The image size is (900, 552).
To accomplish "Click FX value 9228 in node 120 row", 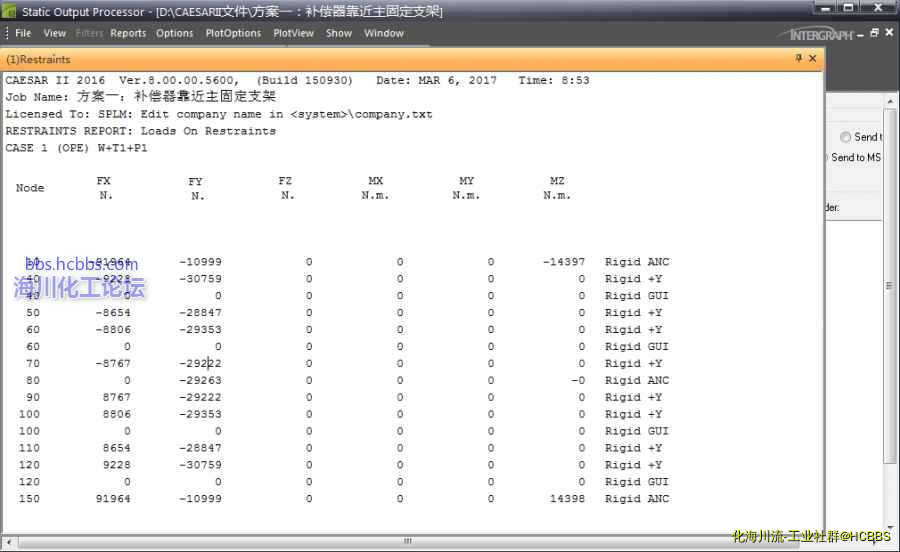I will click(117, 465).
